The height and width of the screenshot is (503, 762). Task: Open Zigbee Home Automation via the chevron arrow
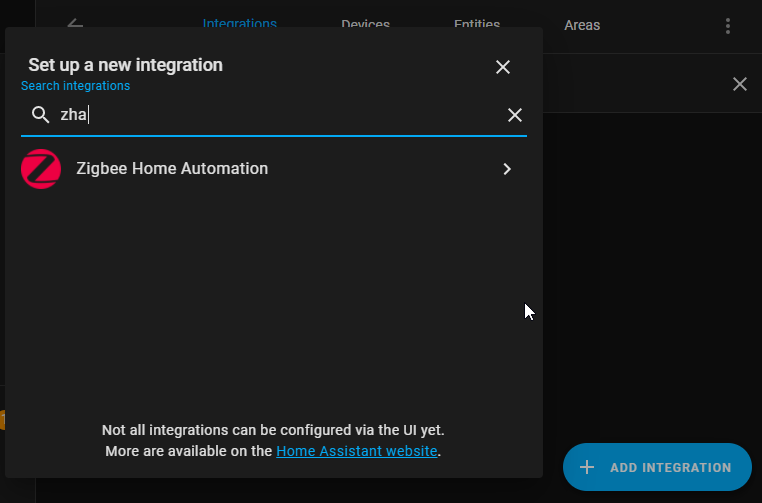point(507,169)
